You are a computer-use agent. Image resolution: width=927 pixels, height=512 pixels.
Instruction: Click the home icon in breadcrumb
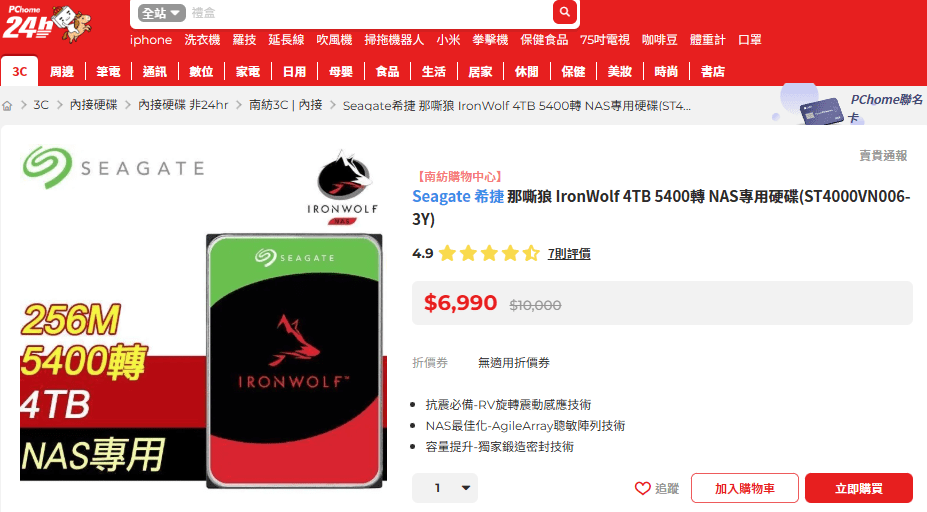pos(7,106)
